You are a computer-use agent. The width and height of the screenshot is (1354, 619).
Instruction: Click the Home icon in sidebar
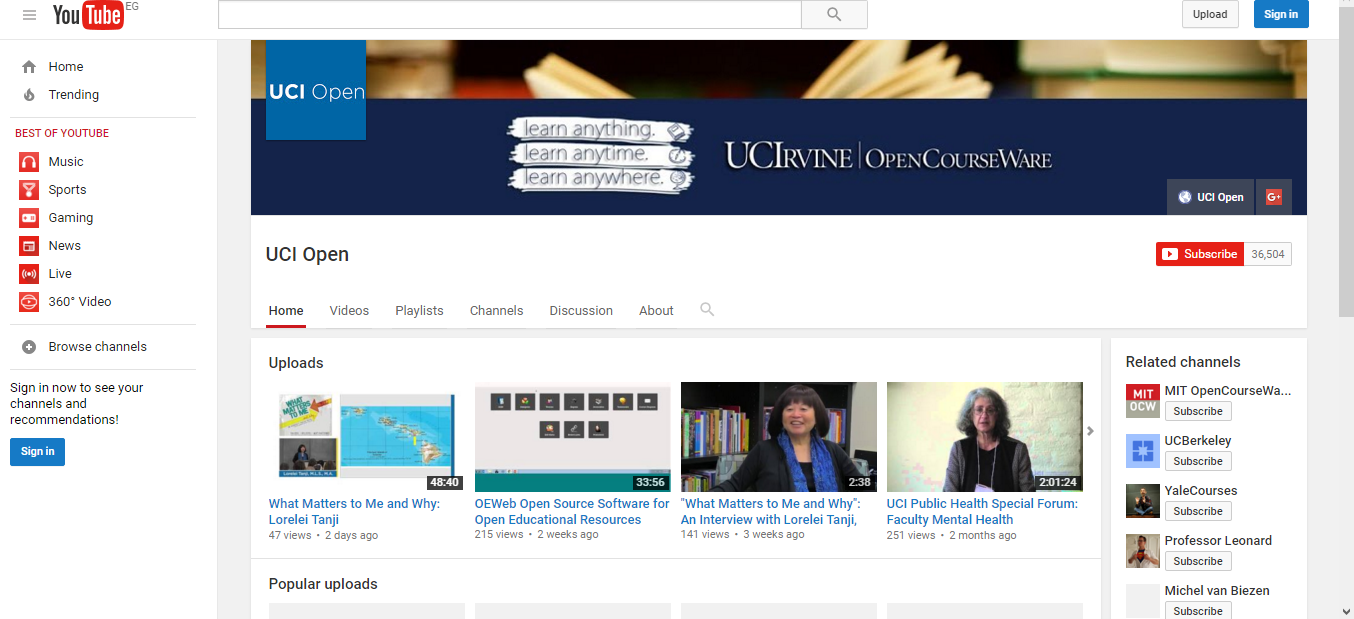[x=29, y=67]
